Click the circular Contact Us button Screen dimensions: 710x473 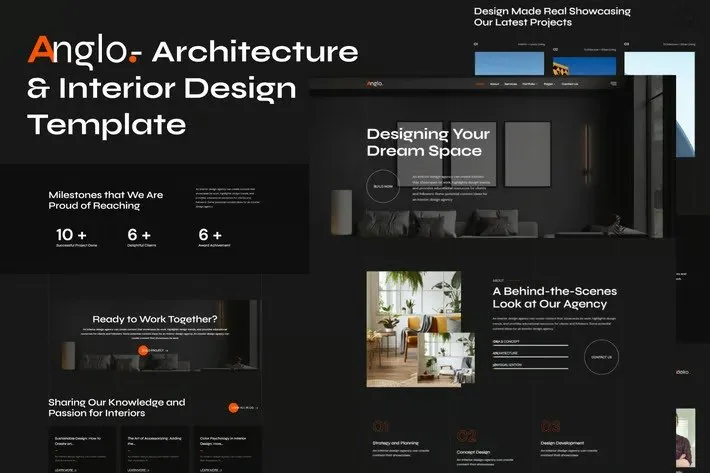pyautogui.click(x=600, y=356)
